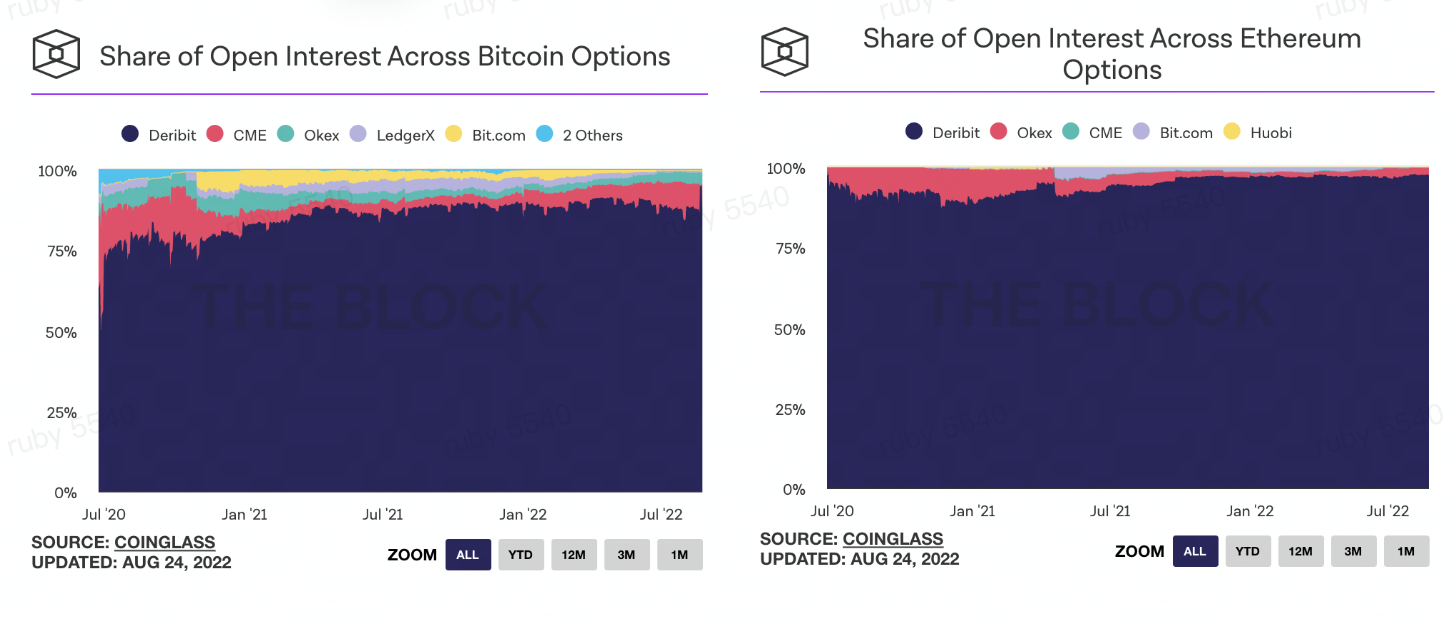This screenshot has width=1452, height=618.
Task: Toggle the 2 Others legend item
Action: click(x=580, y=135)
